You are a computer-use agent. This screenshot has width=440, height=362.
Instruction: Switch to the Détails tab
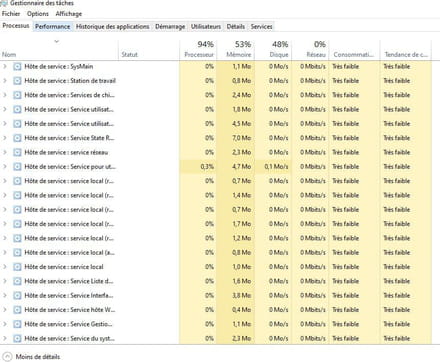click(236, 27)
